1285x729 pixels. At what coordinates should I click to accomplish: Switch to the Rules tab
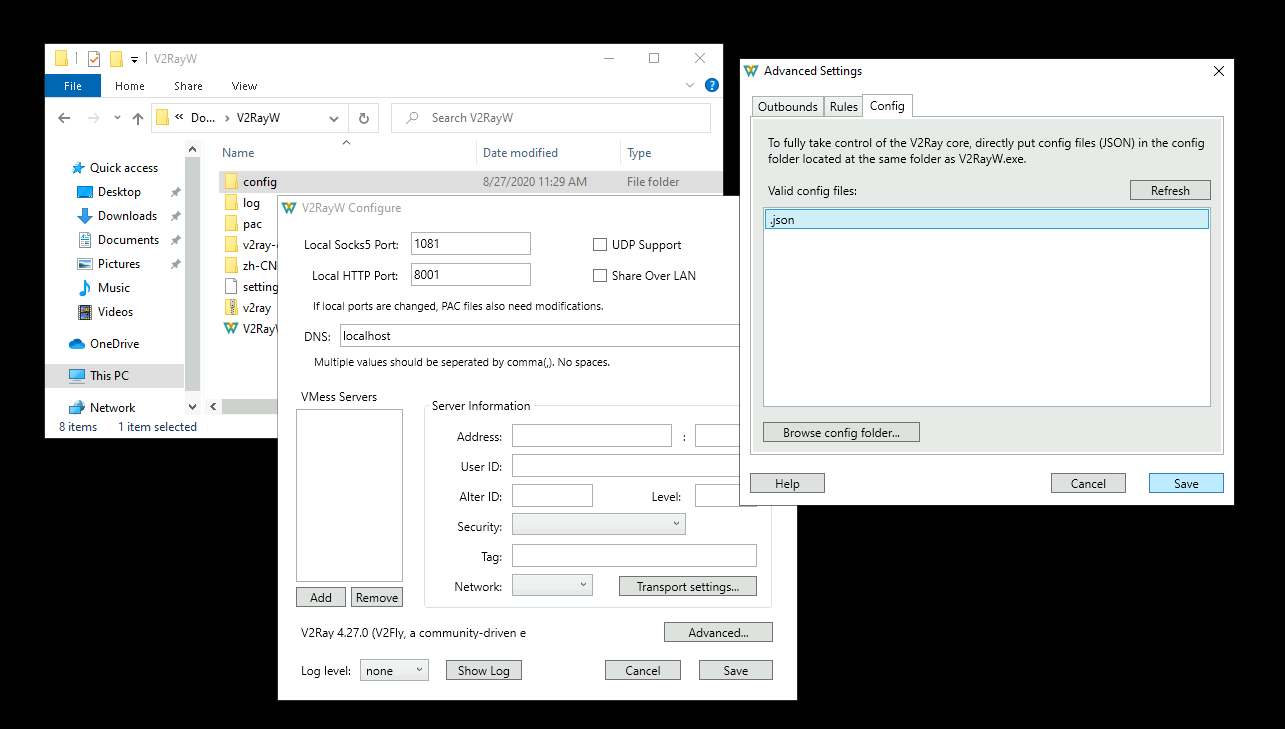(844, 107)
